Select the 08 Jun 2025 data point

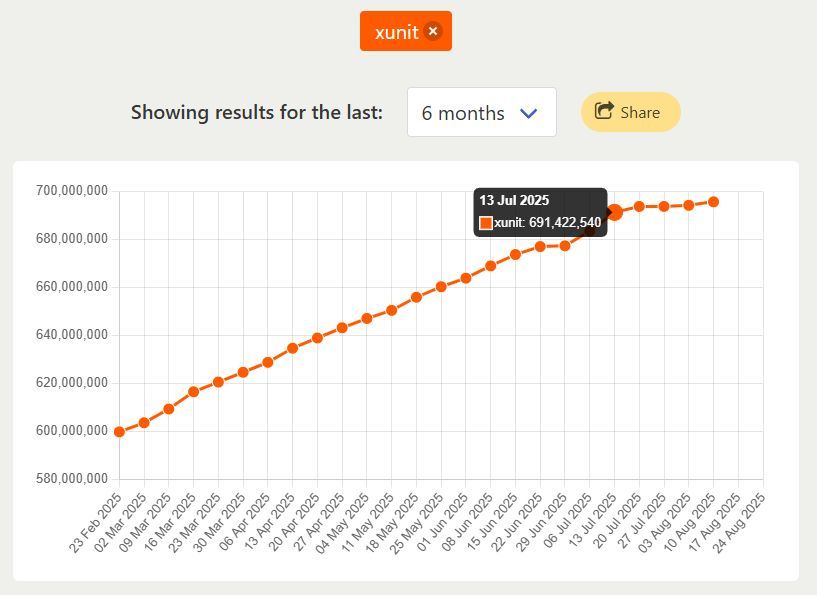[x=490, y=266]
